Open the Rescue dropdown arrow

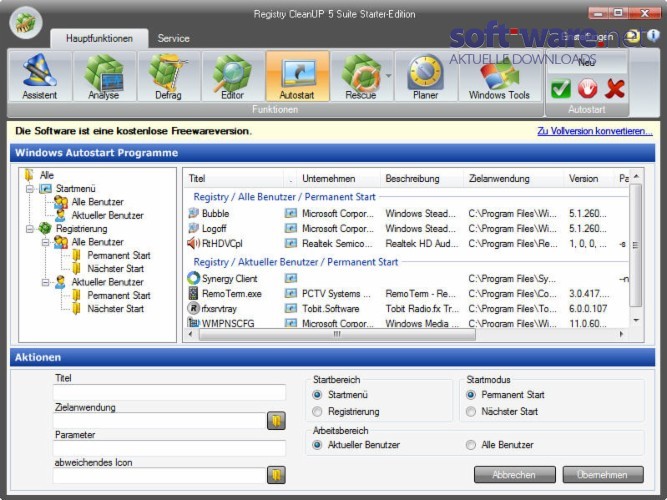[388, 76]
